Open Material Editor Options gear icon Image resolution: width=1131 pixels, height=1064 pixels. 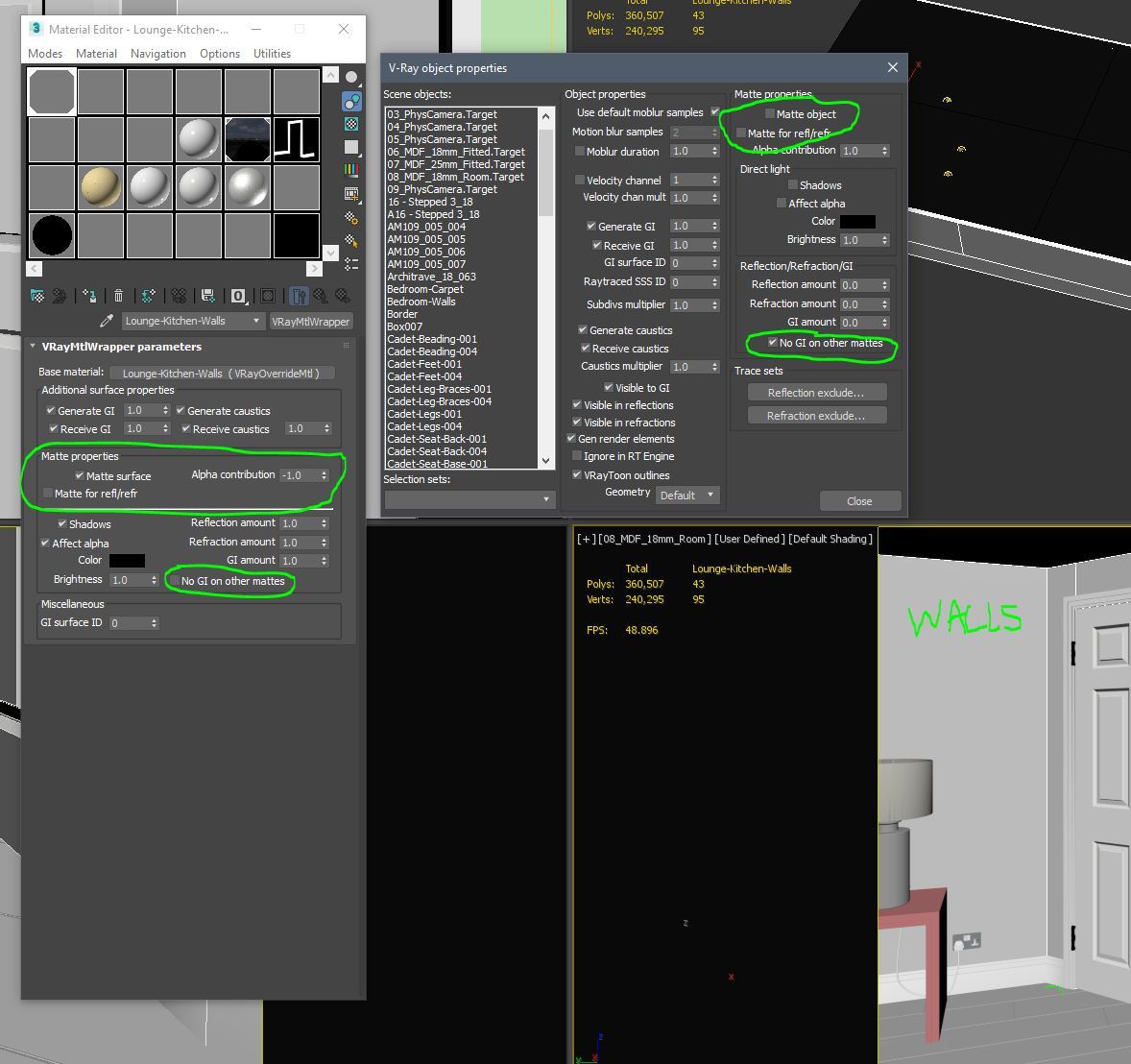351,217
